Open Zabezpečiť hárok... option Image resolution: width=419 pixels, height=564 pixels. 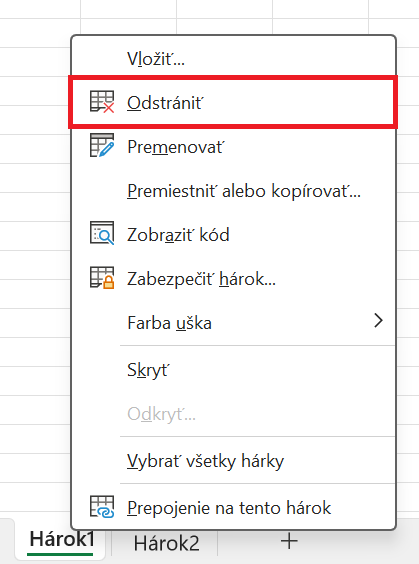pos(234,278)
